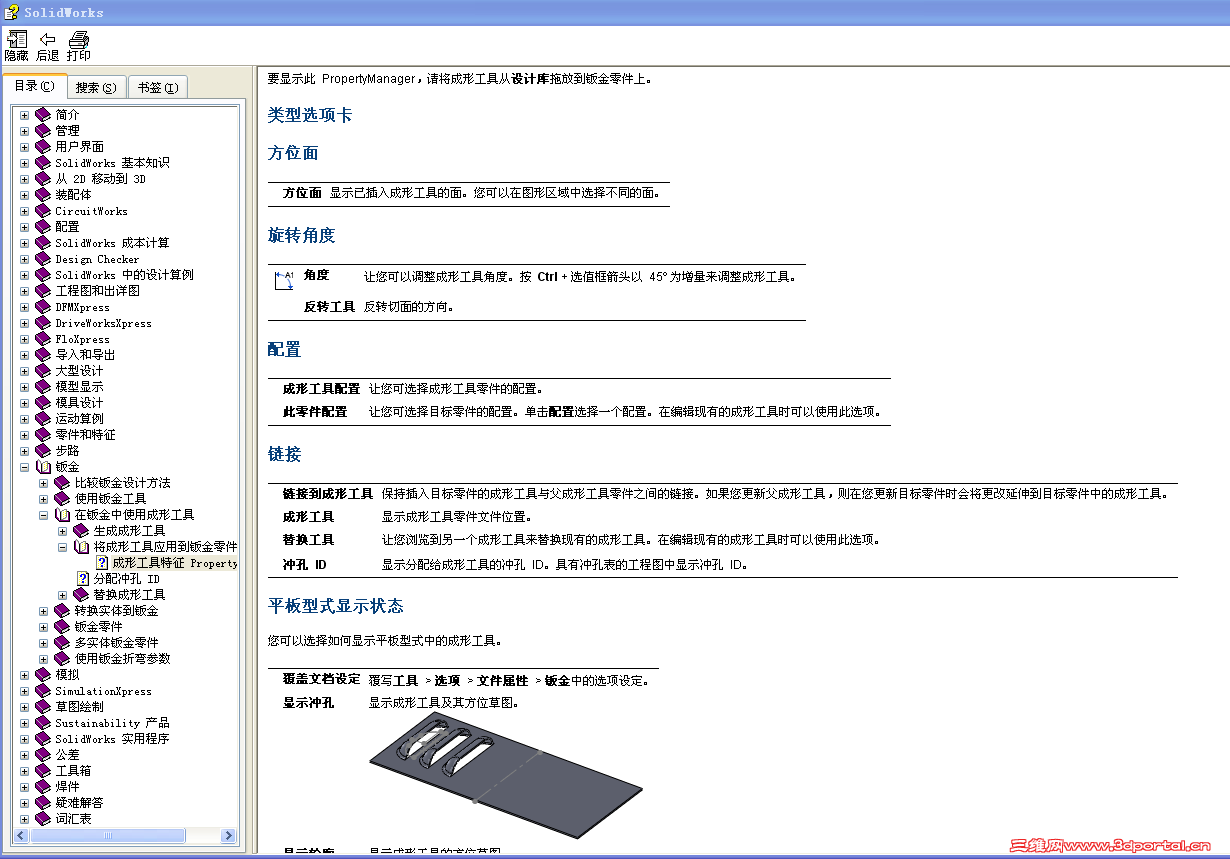Click the book icon beside 导入和导出
This screenshot has width=1230, height=859.
point(43,355)
